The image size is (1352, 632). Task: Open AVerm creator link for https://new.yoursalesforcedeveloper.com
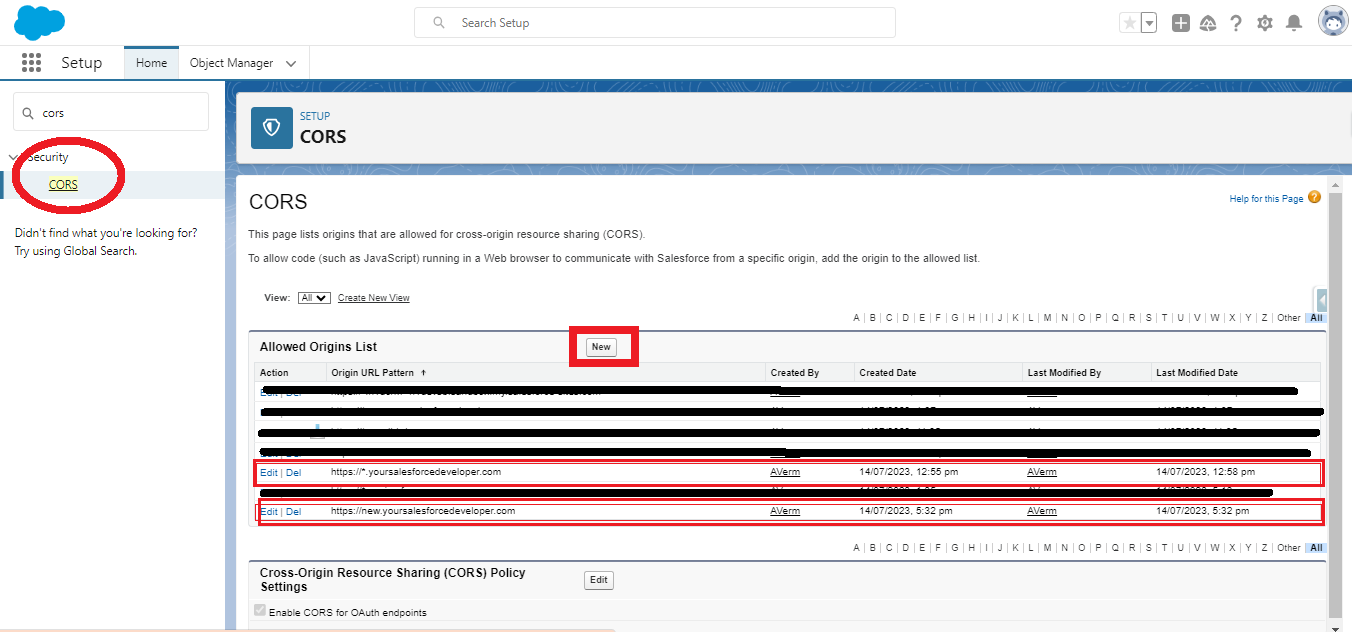coord(785,511)
